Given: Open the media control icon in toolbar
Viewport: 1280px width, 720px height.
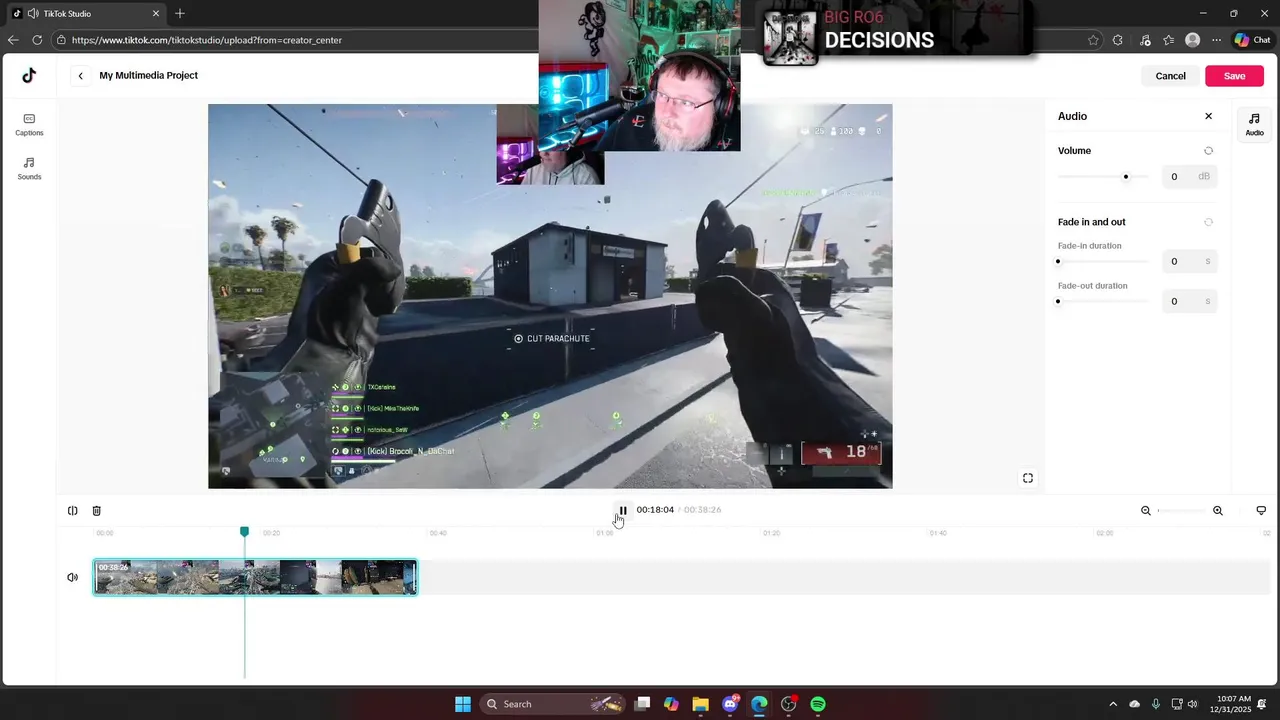Looking at the screenshot, I should (x=1145, y=40).
